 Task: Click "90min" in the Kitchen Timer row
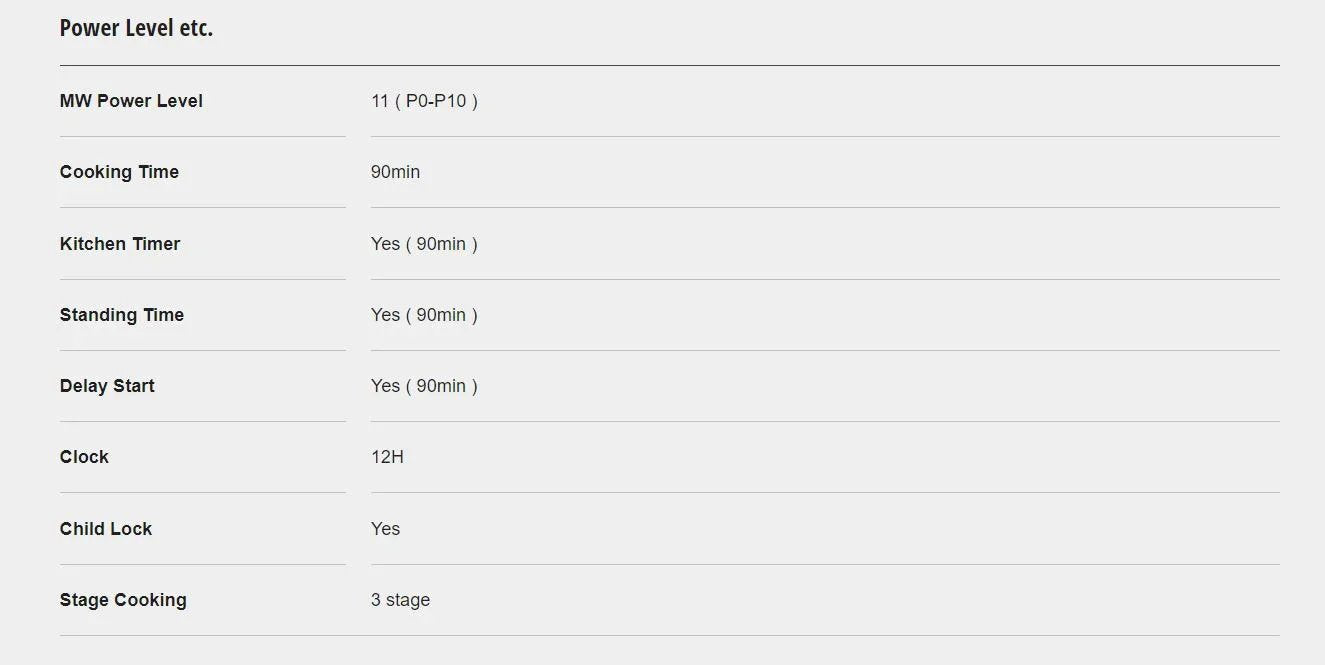click(441, 244)
